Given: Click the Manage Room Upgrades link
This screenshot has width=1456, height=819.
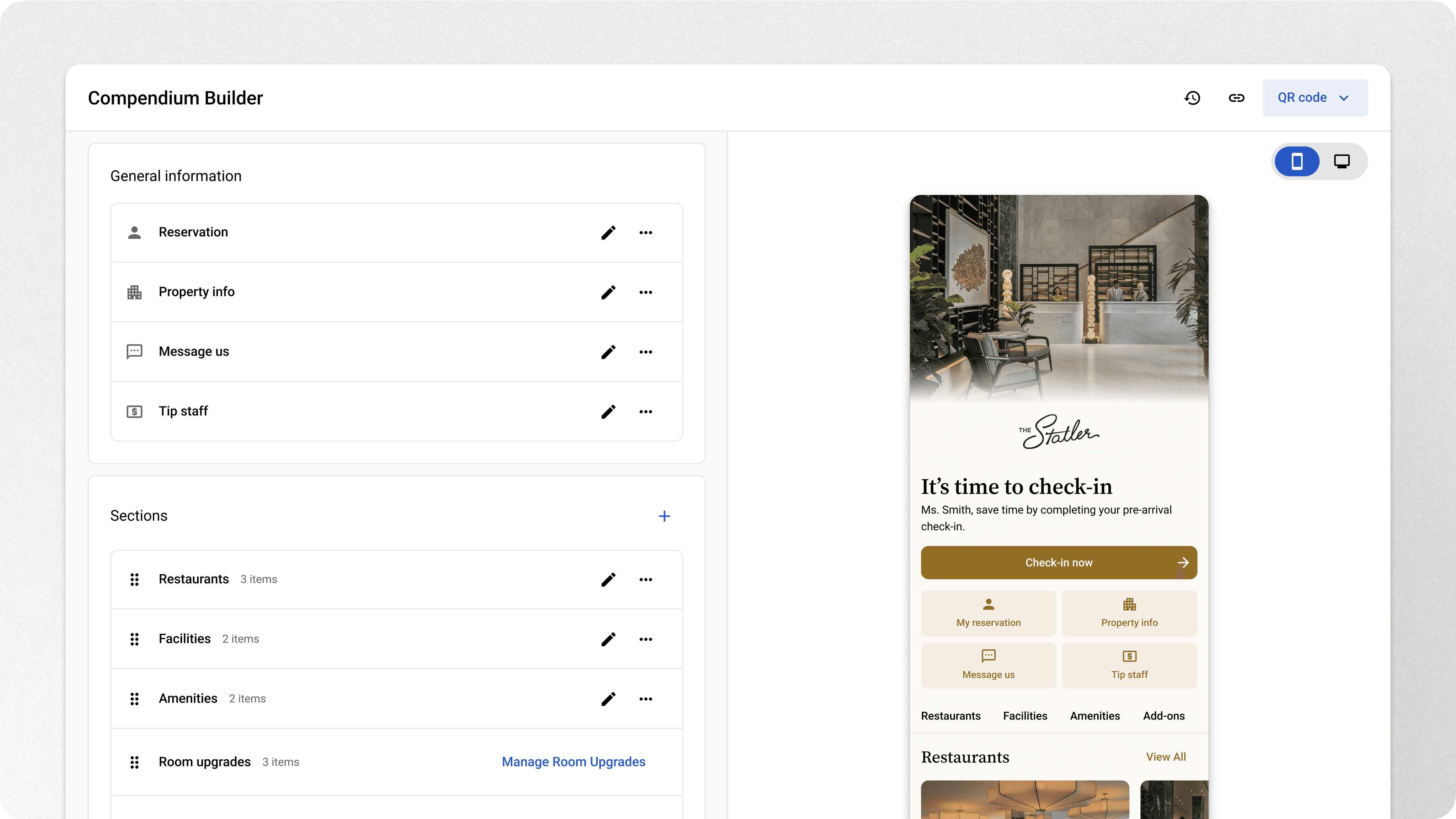Looking at the screenshot, I should tap(573, 762).
